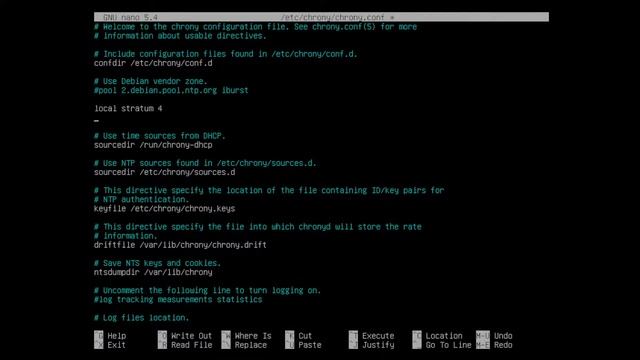The image size is (640, 360).
Task: Place cursor on 'keyfile /etc/chrony/chrony.keys' line
Action: tap(164, 209)
